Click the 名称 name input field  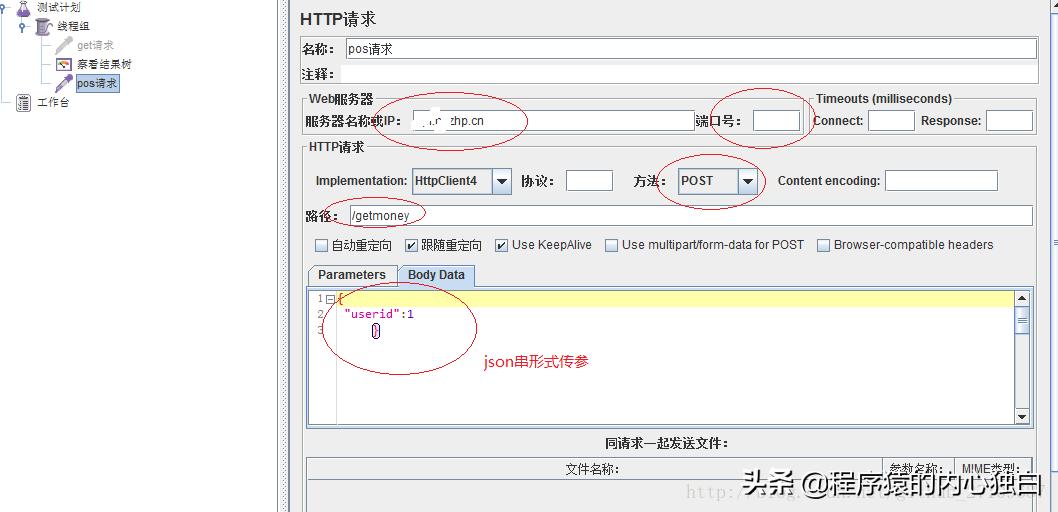[x=691, y=49]
